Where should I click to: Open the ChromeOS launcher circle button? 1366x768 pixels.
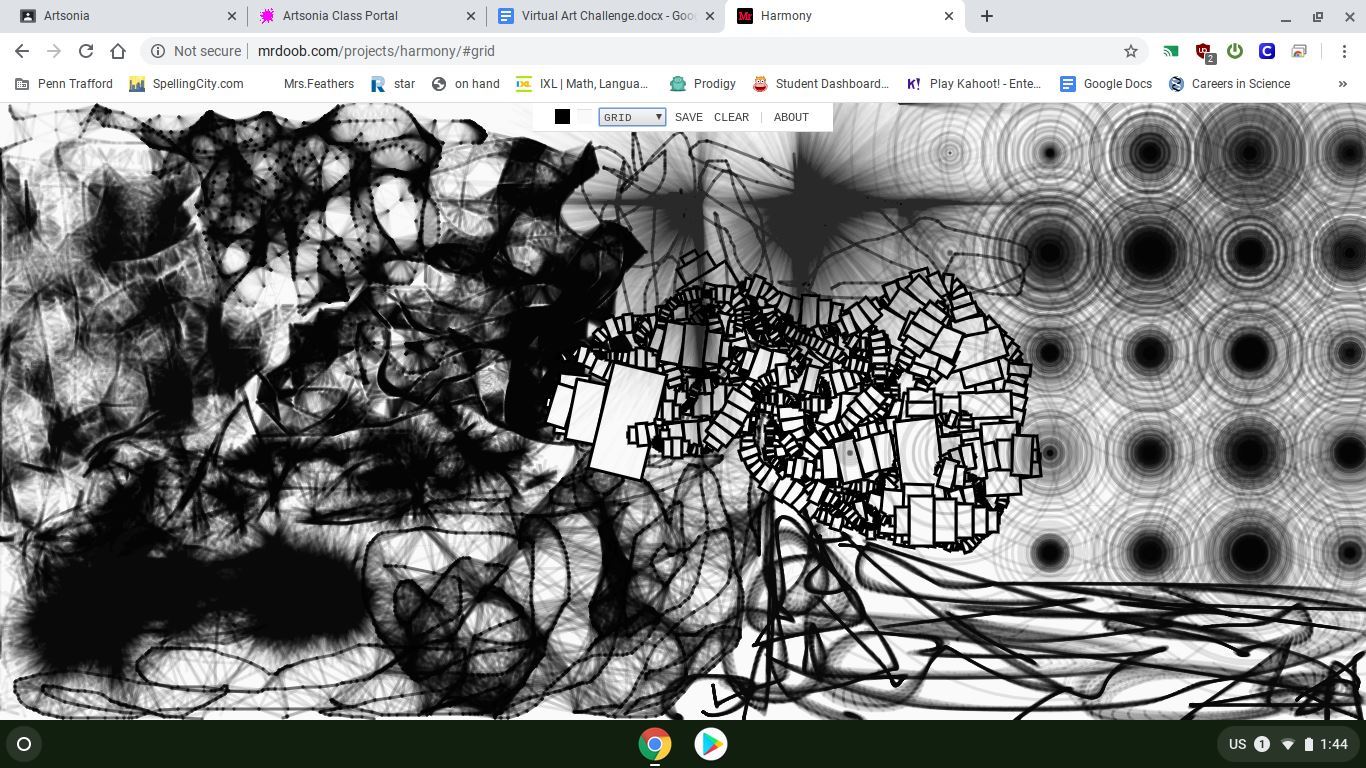pyautogui.click(x=24, y=744)
